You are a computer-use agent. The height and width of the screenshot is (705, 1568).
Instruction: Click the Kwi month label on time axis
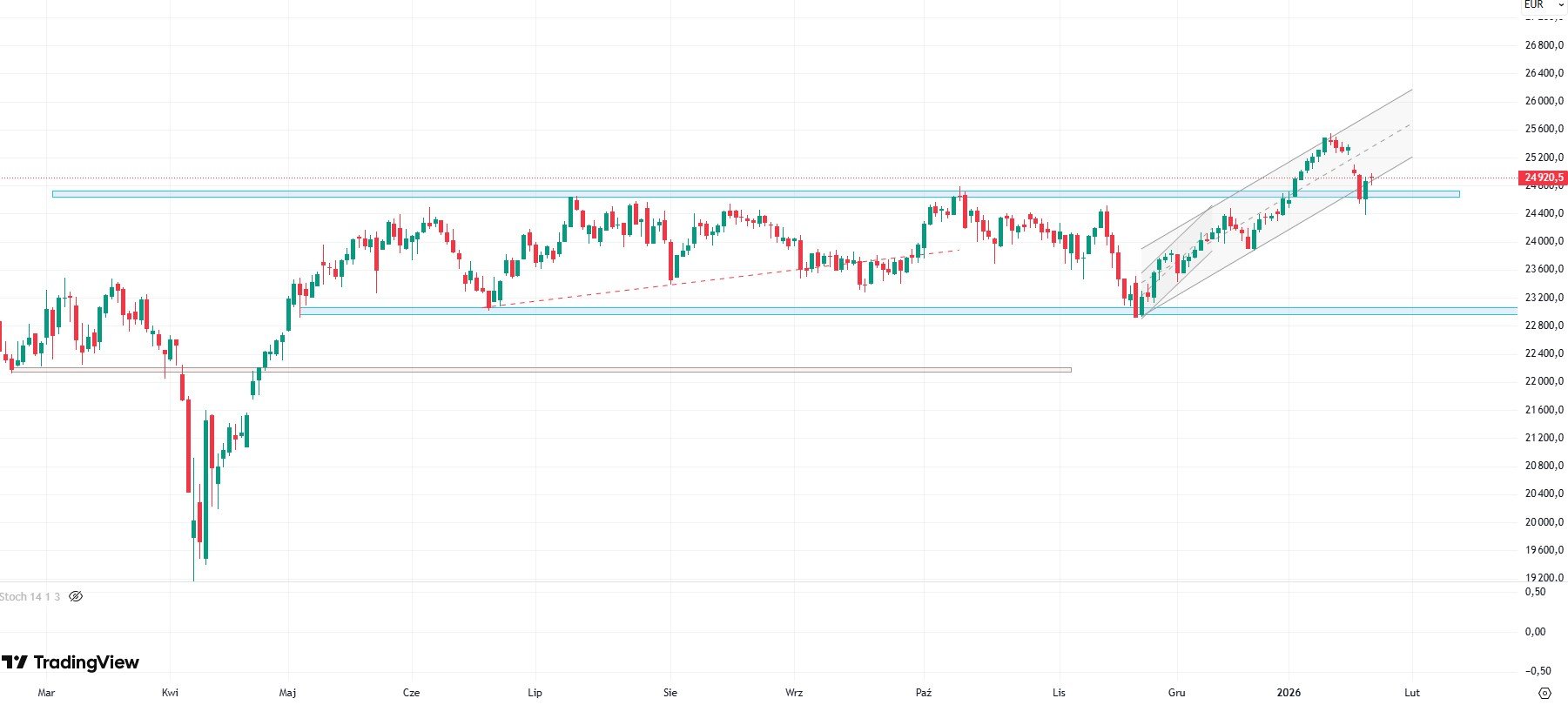point(171,693)
